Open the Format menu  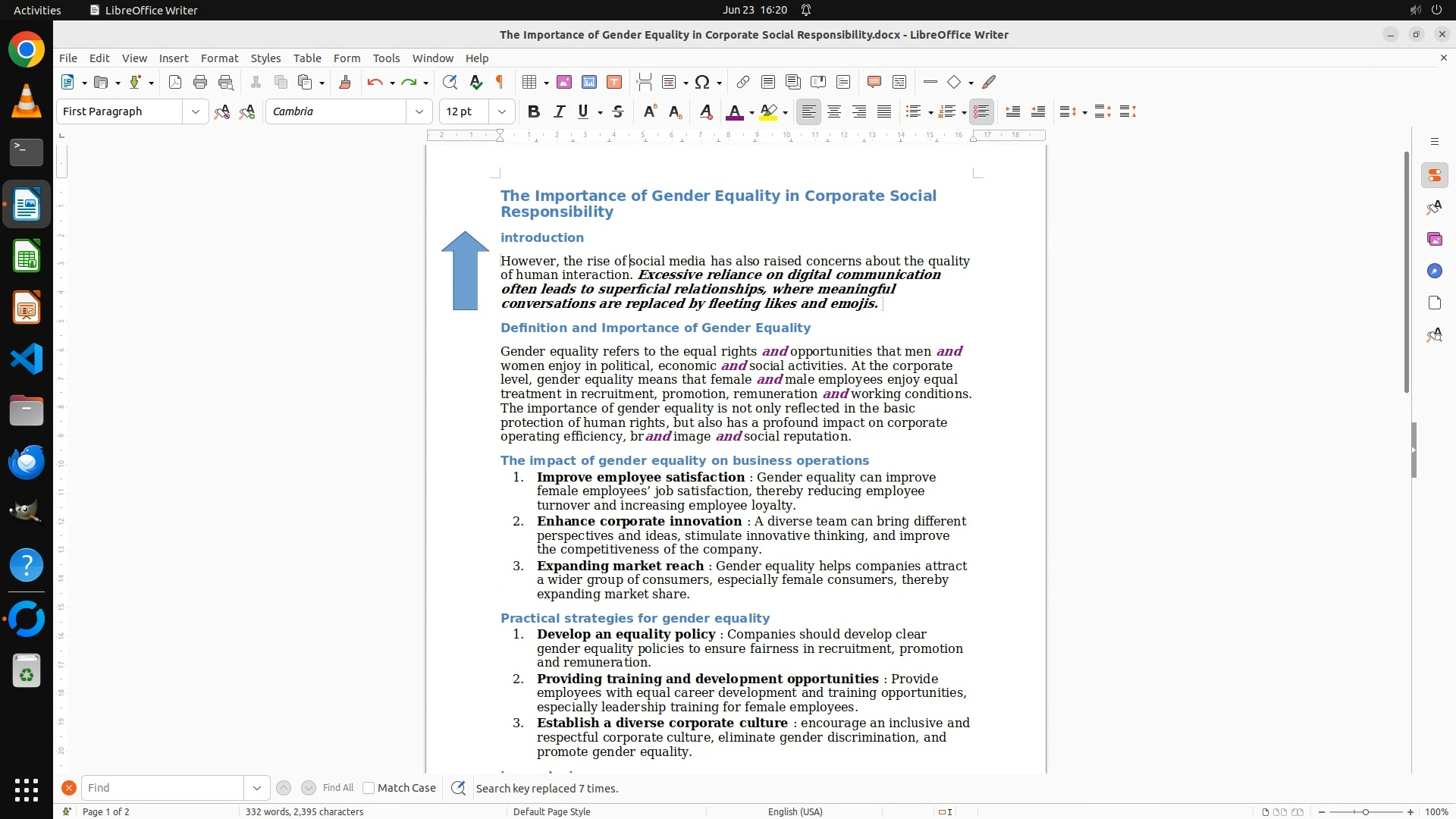coord(219,58)
